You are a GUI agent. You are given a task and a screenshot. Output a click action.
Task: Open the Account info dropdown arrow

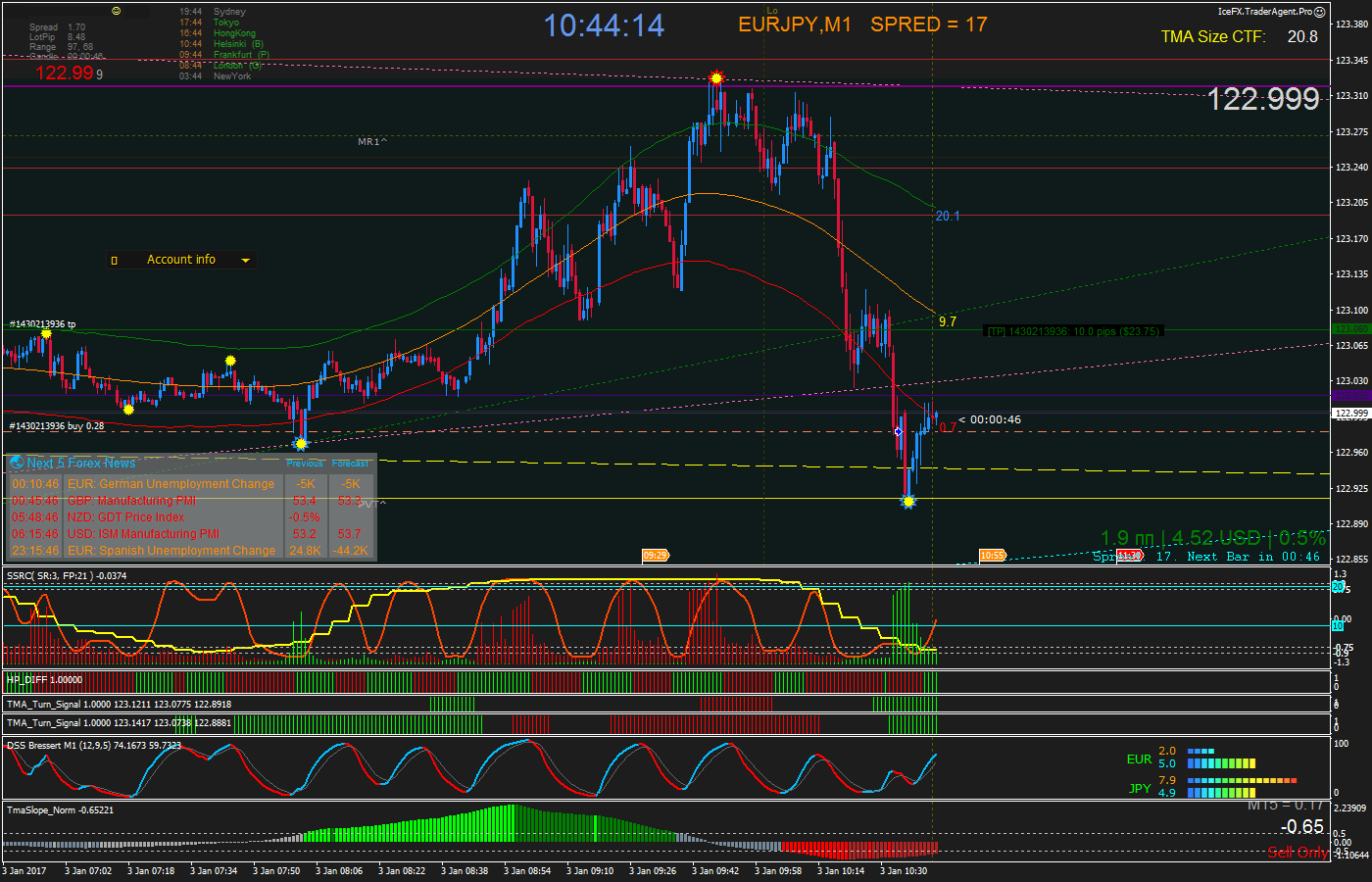(245, 261)
